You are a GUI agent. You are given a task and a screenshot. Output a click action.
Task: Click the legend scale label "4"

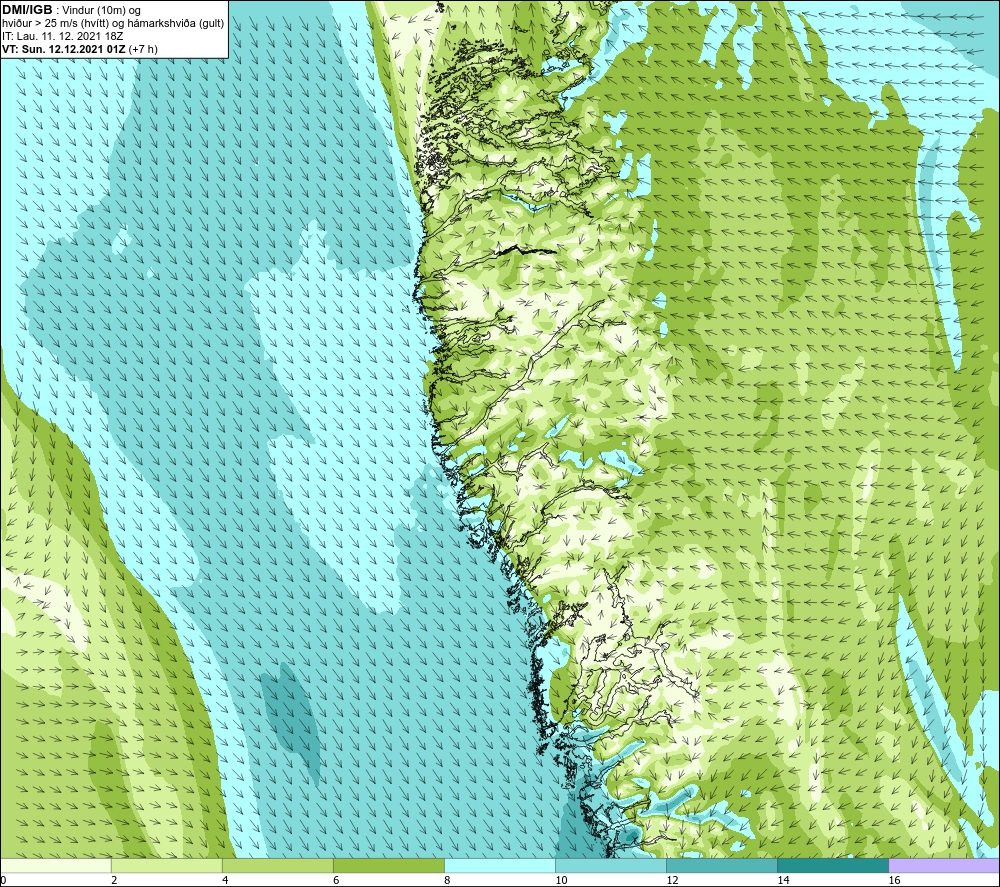click(225, 880)
